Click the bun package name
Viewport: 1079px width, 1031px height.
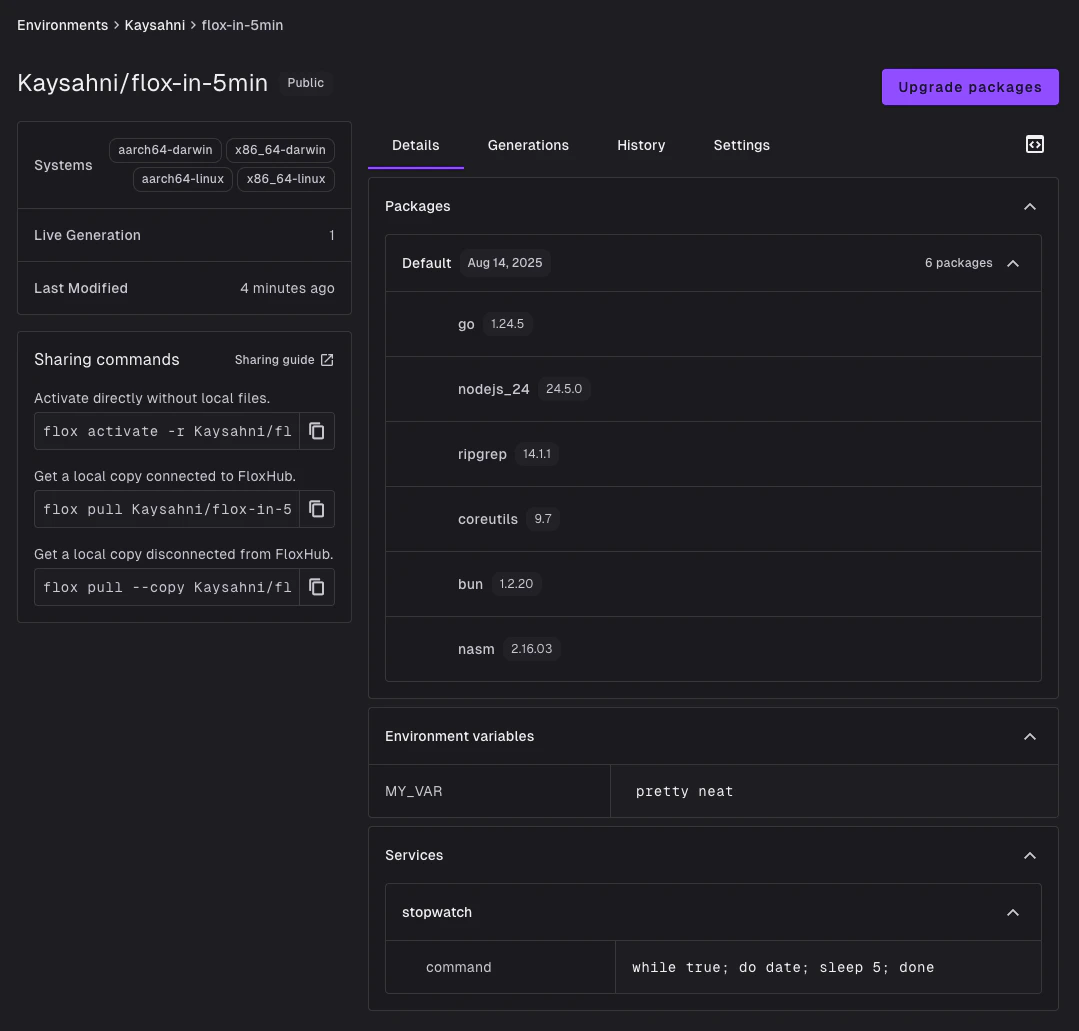coord(470,584)
